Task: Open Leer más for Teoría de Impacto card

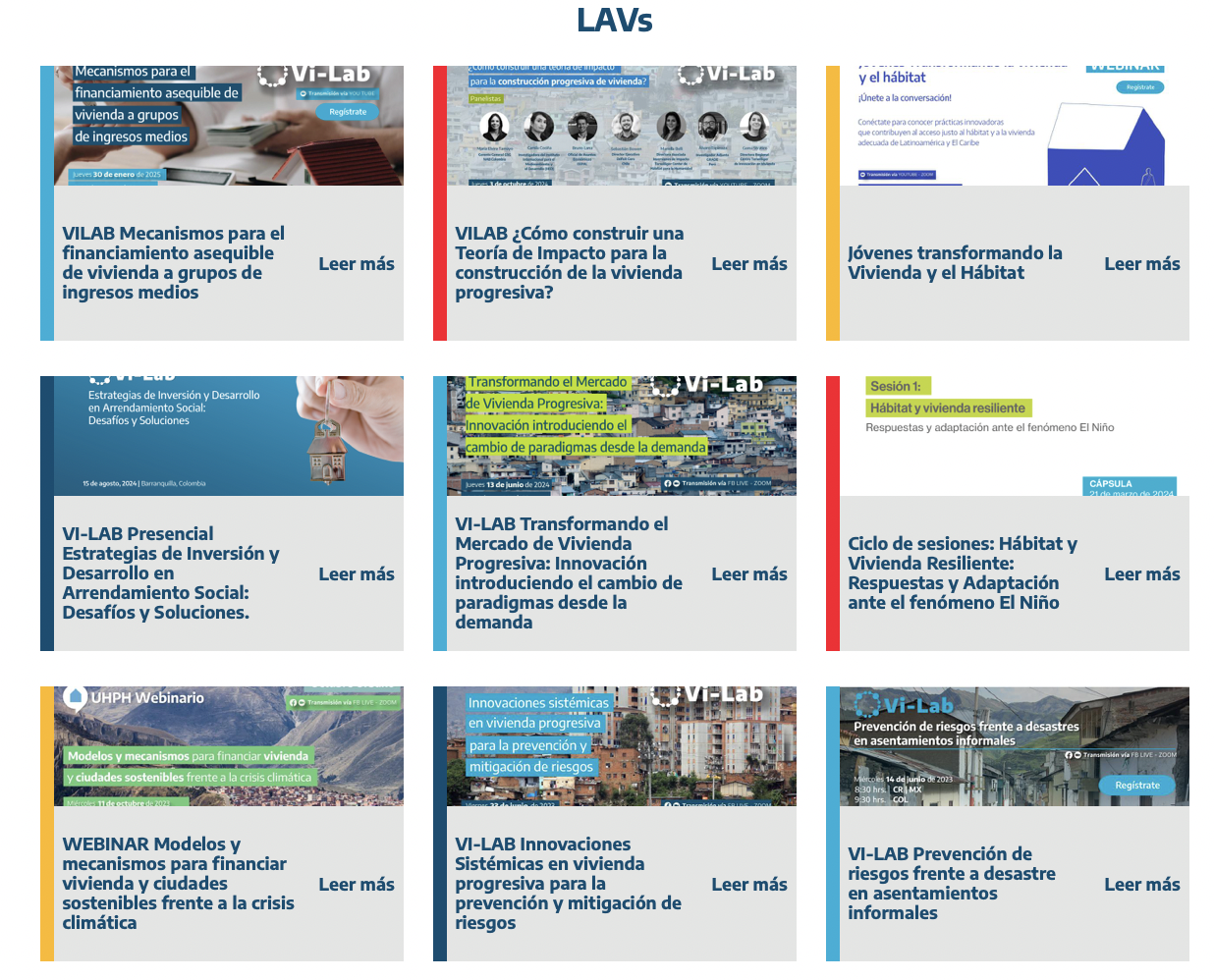Action: pyautogui.click(x=749, y=264)
